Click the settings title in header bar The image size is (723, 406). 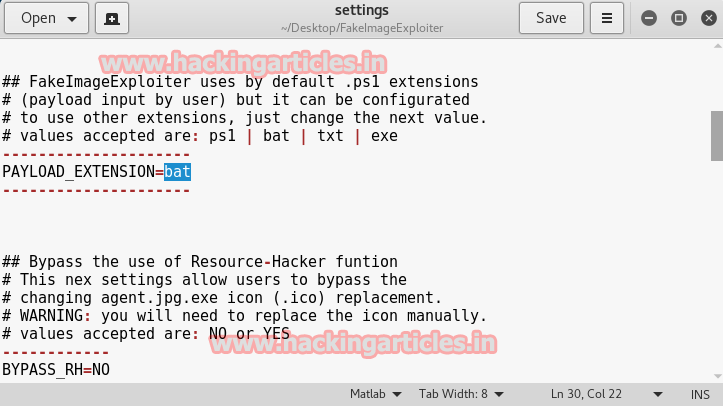361,10
